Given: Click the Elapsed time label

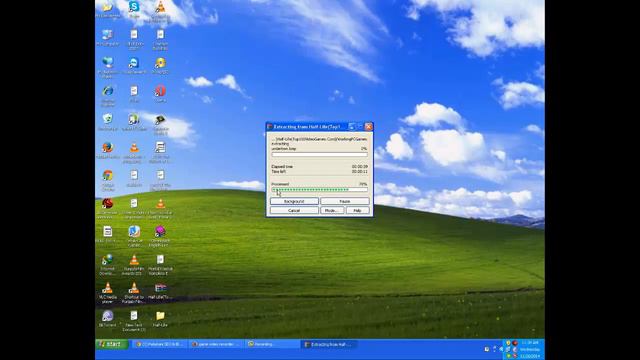Looking at the screenshot, I should coord(282,167).
